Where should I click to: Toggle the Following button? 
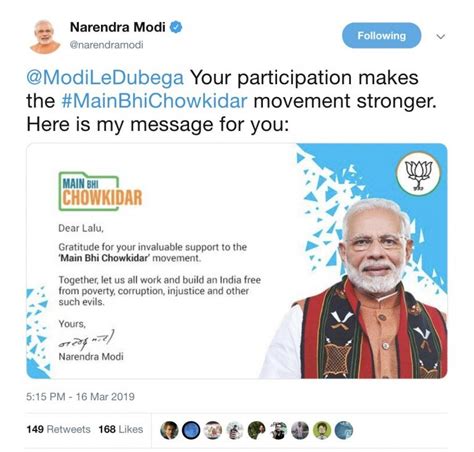click(381, 36)
